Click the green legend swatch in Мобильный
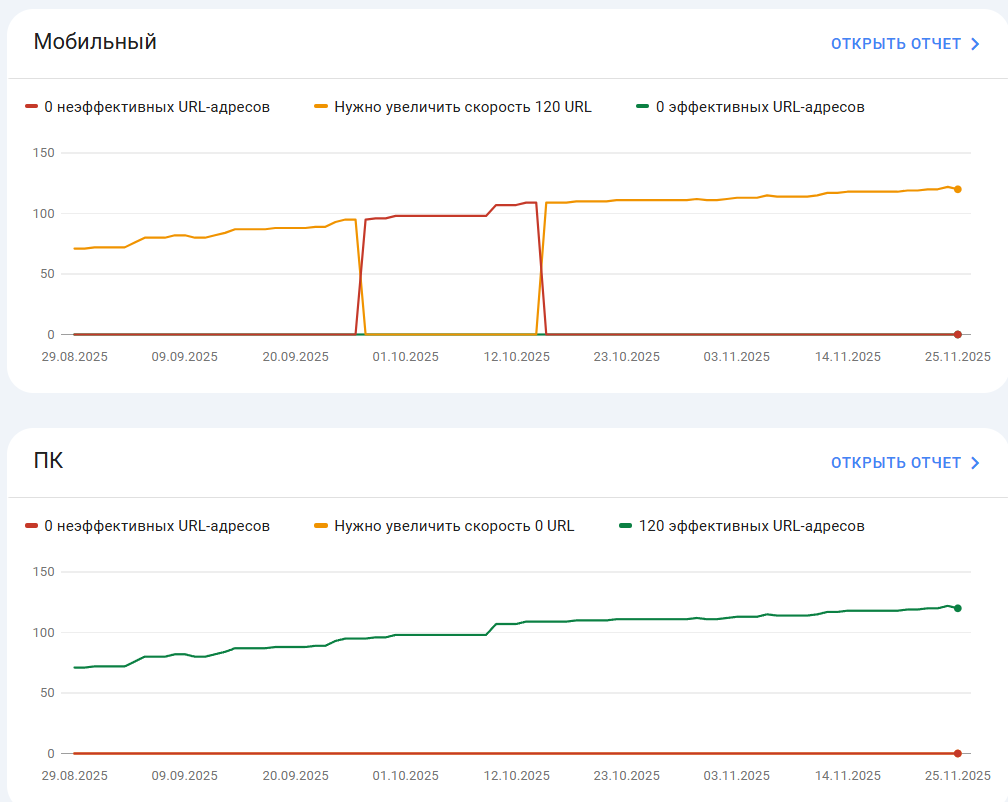Viewport: 1008px width, 802px height. click(x=642, y=106)
